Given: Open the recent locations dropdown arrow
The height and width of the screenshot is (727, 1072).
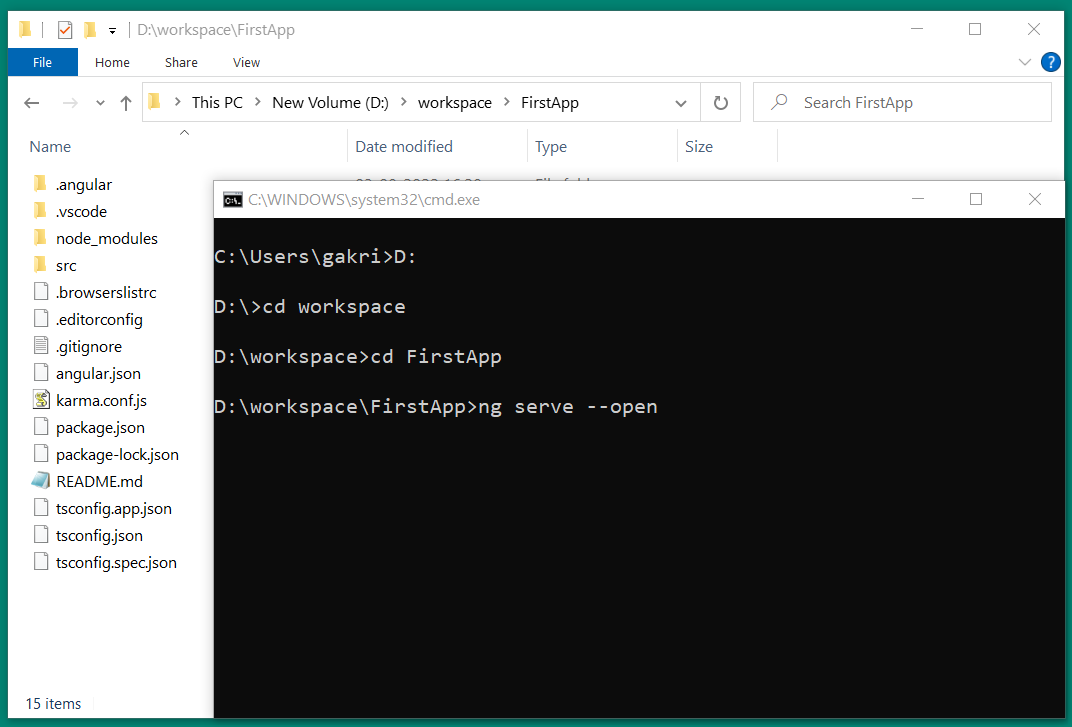Looking at the screenshot, I should click(x=100, y=103).
